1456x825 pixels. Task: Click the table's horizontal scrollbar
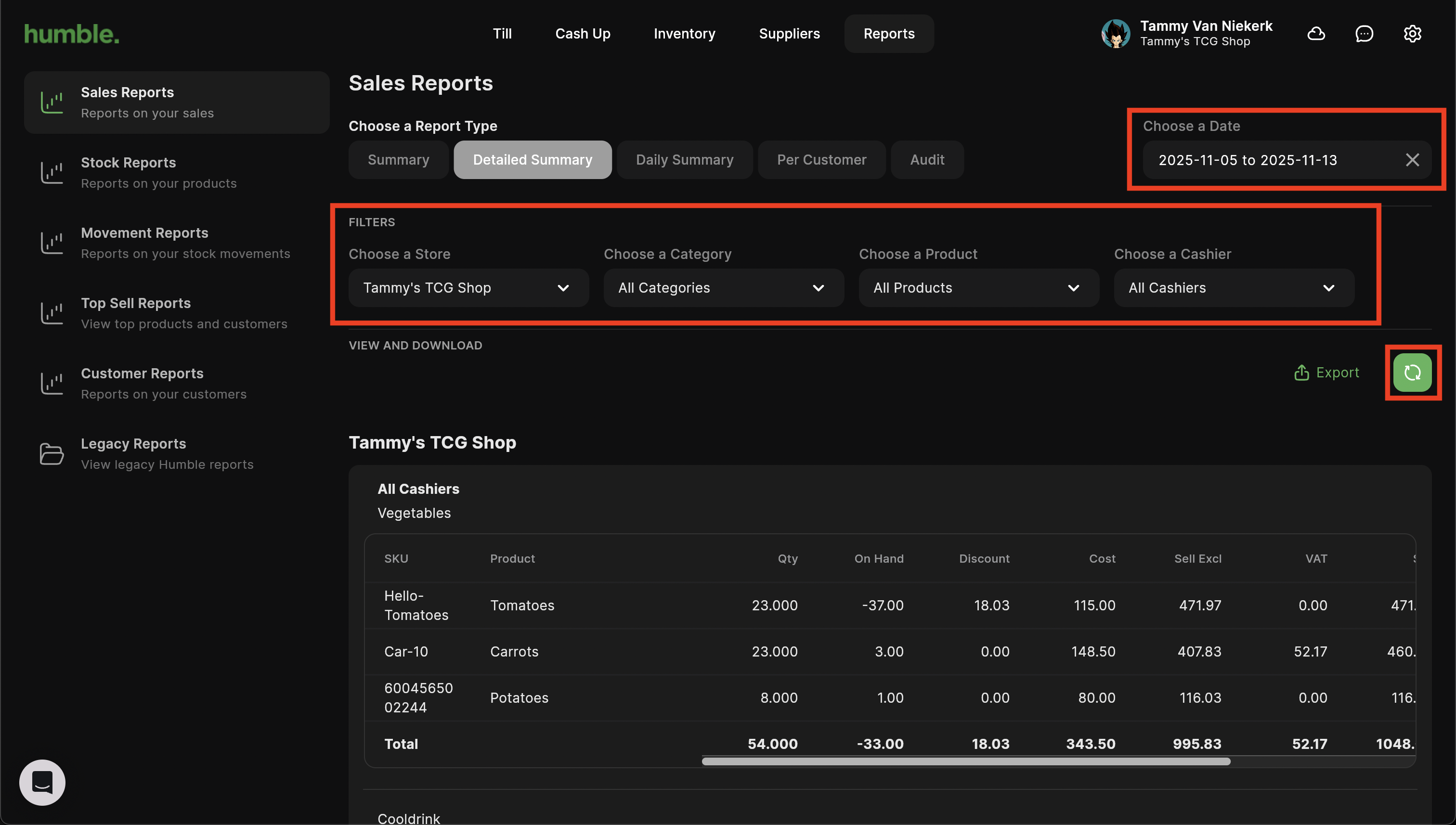coord(965,761)
